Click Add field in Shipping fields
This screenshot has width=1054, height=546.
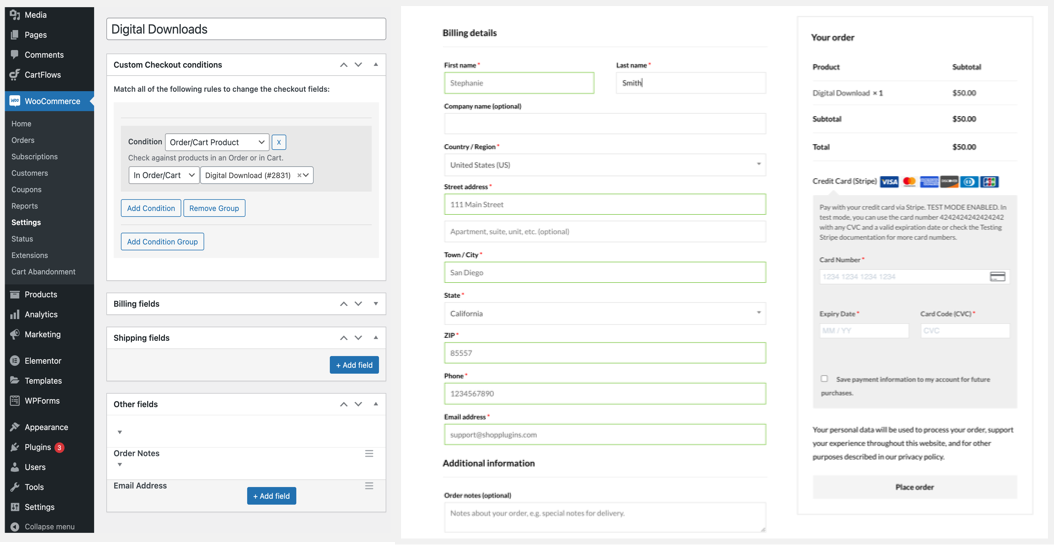tap(354, 365)
